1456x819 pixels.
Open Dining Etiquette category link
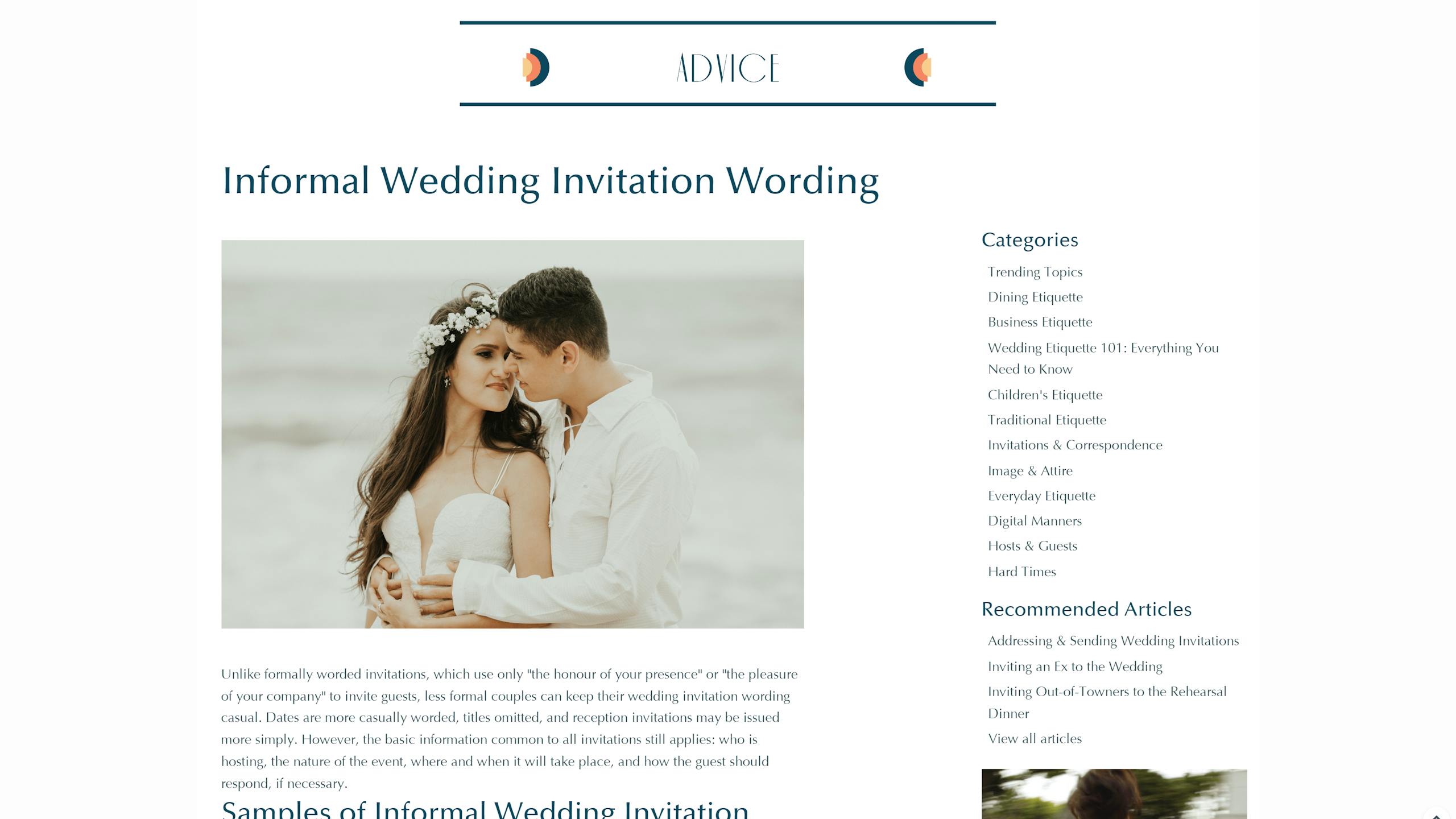(x=1035, y=297)
